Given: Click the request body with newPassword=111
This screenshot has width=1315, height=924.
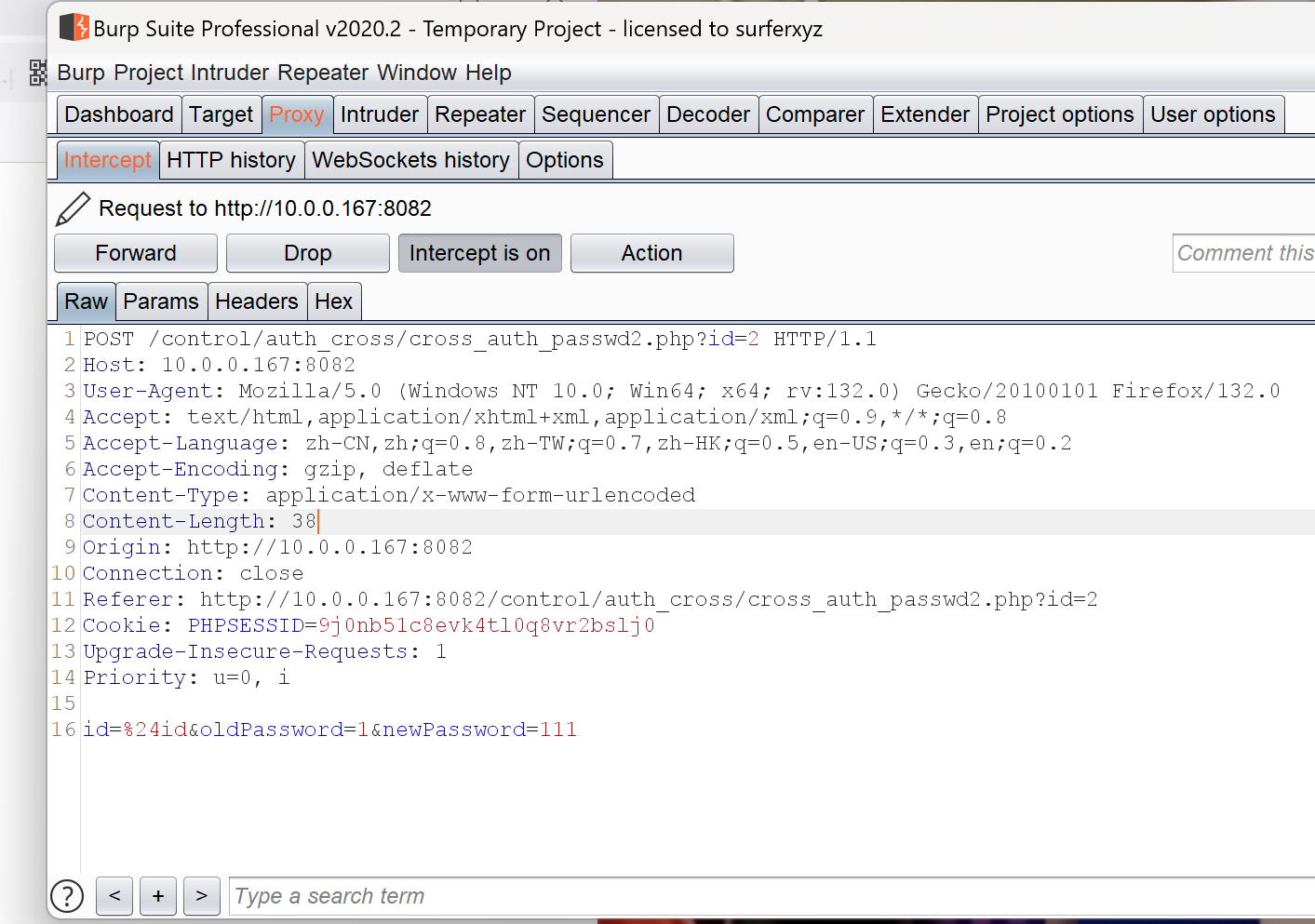Looking at the screenshot, I should click(330, 730).
